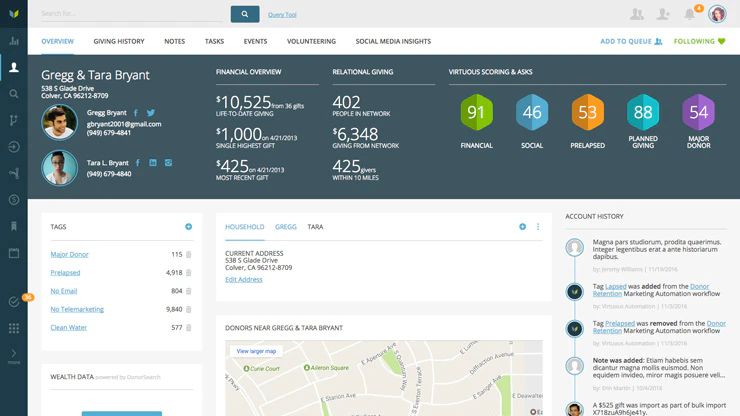This screenshot has height=416, width=740.
Task: Add a new tag with the plus icon
Action: [188, 227]
